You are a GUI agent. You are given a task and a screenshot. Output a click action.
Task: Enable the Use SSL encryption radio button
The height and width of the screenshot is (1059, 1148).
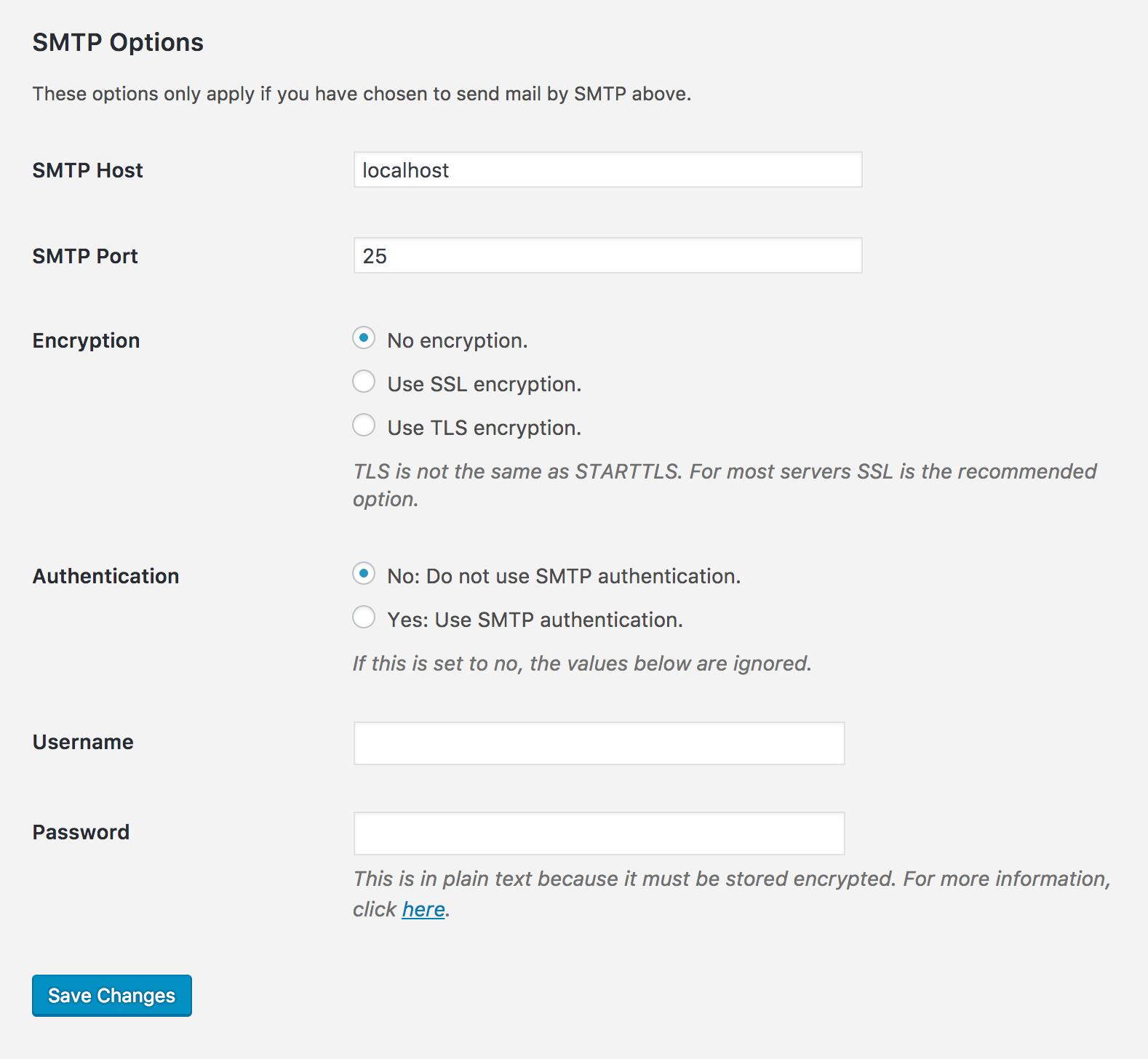tap(364, 382)
